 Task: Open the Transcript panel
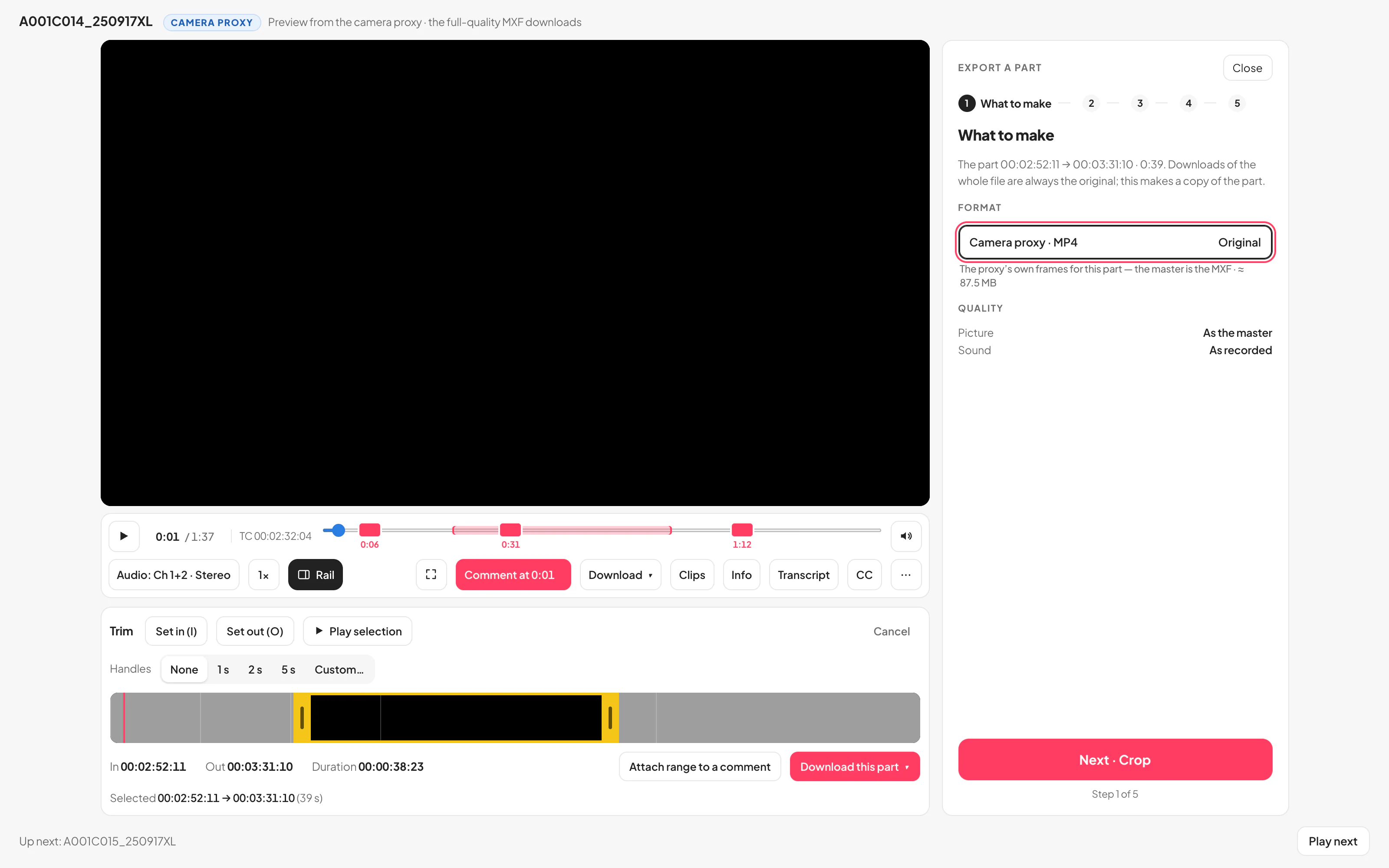pos(803,575)
